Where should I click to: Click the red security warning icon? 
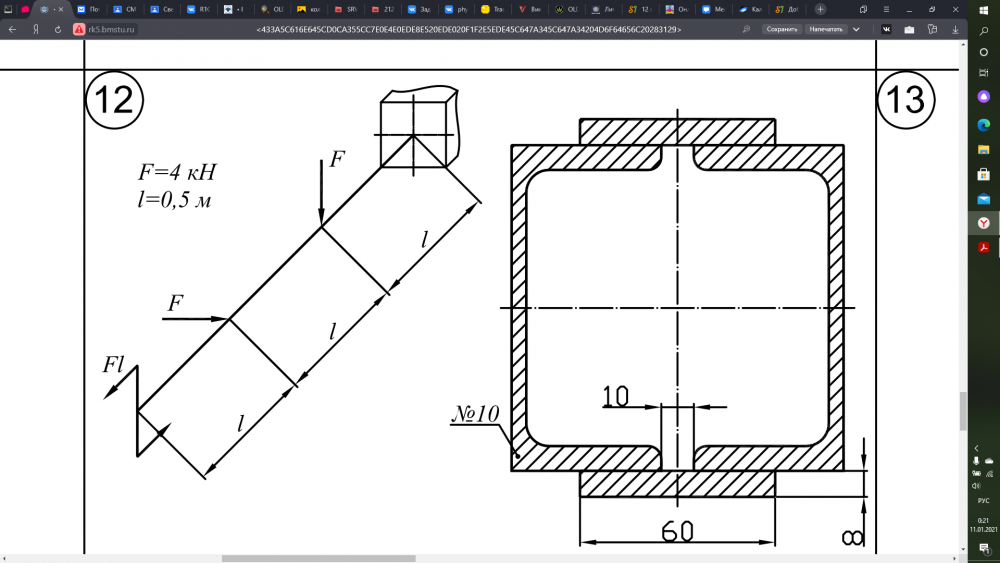[79, 29]
